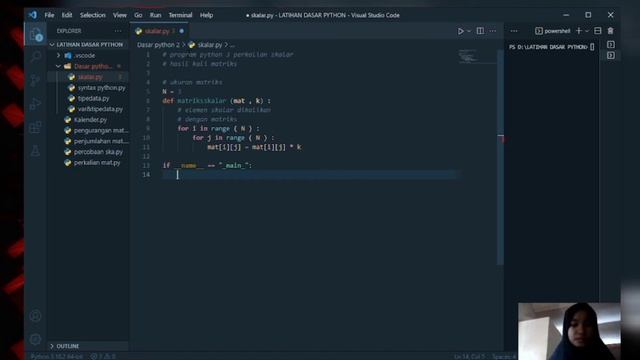
Task: Click Dasar python 2 breadcrumb
Action: tap(158, 45)
